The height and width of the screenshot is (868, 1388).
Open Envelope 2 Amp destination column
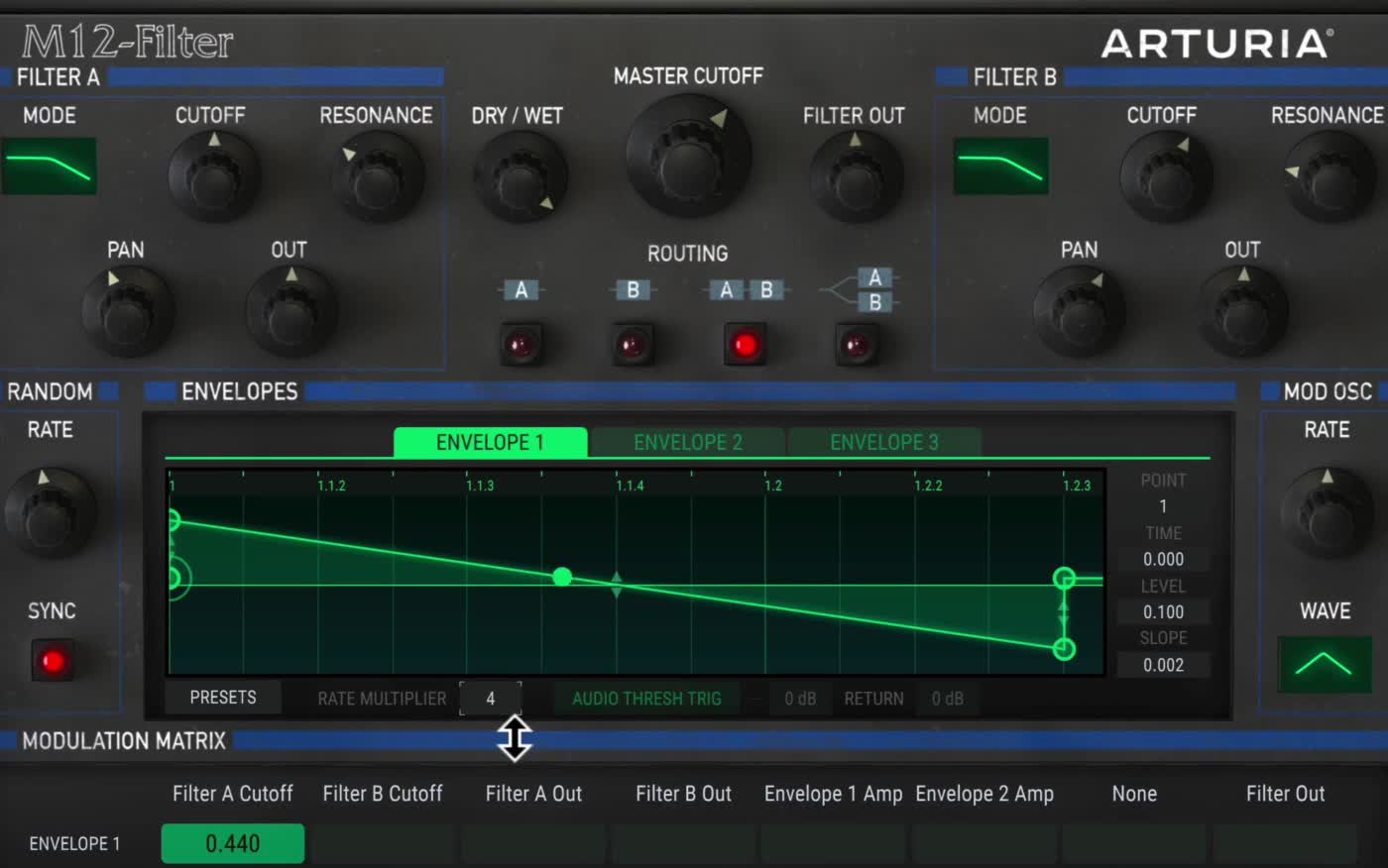pos(984,794)
